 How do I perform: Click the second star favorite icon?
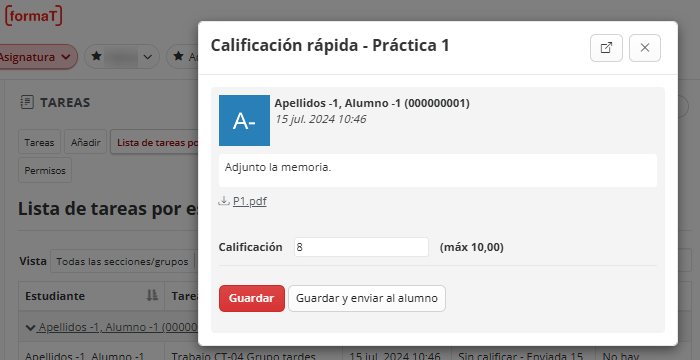click(x=179, y=56)
